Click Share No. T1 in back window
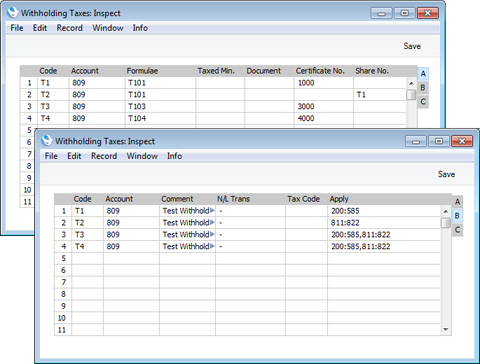Viewport: 480px width, 364px height. (380, 95)
